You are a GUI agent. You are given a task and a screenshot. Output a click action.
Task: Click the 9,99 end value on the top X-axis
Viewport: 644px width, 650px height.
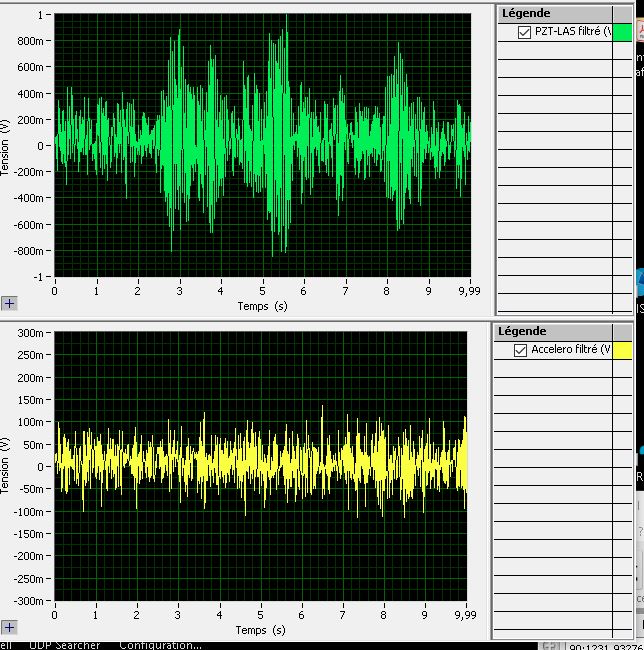click(x=470, y=291)
